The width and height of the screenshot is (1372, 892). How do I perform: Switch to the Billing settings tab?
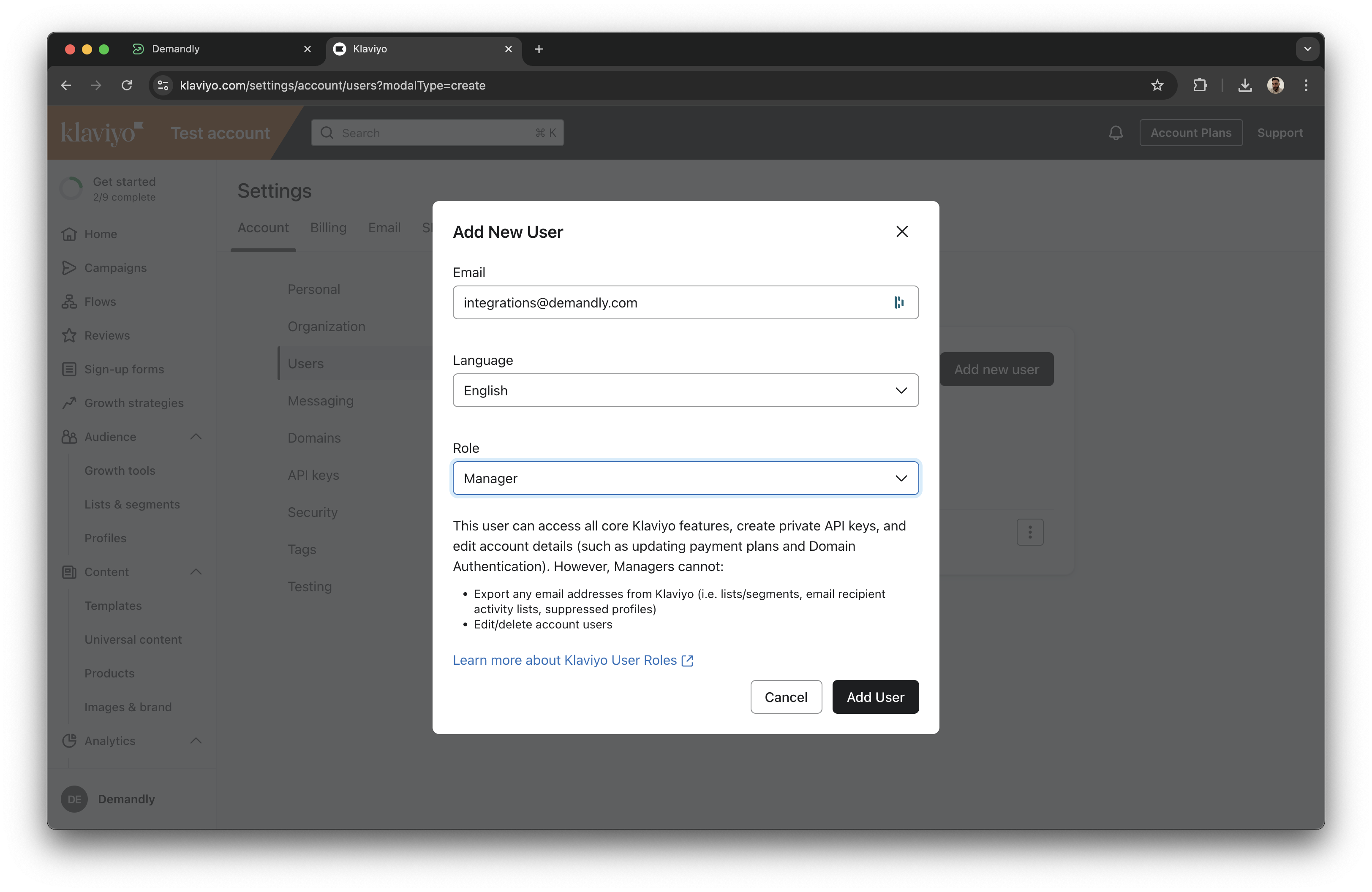[x=328, y=228]
